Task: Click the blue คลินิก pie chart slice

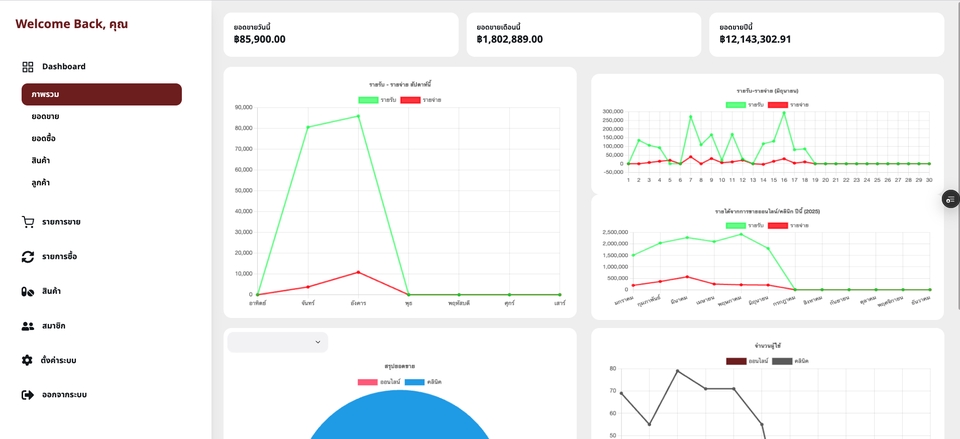Action: [400, 416]
